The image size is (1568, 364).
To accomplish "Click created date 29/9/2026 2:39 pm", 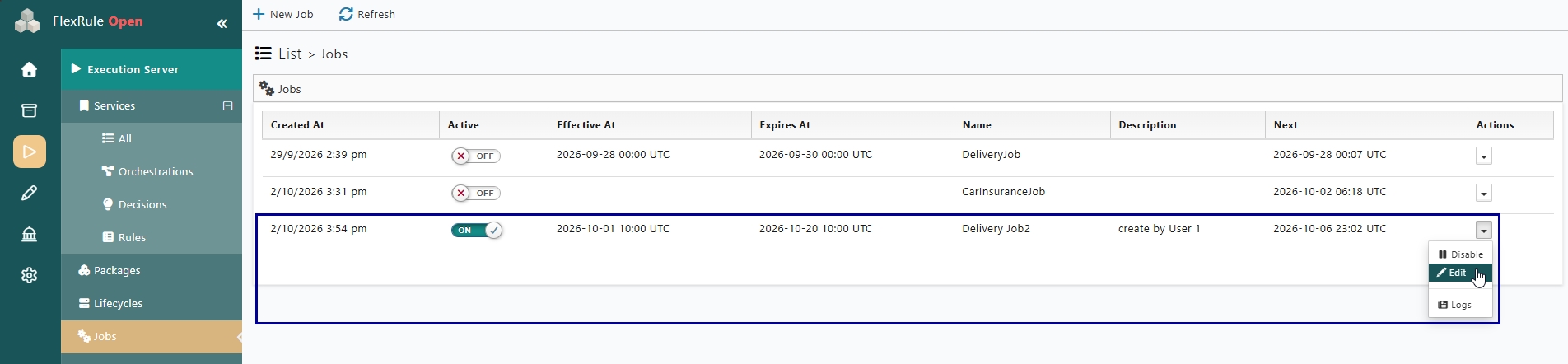I will [319, 154].
